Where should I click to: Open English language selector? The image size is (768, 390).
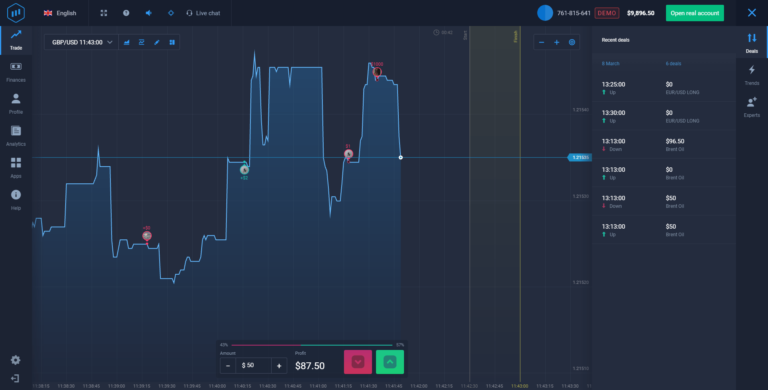coord(60,13)
